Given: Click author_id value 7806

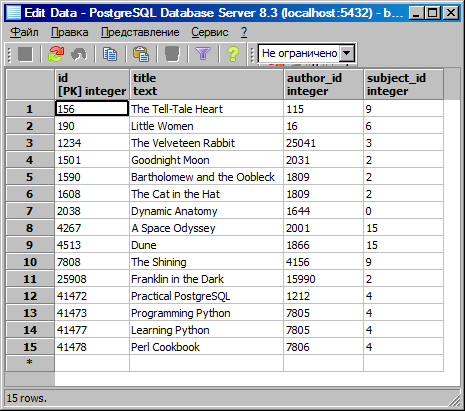Looking at the screenshot, I should pyautogui.click(x=324, y=347).
